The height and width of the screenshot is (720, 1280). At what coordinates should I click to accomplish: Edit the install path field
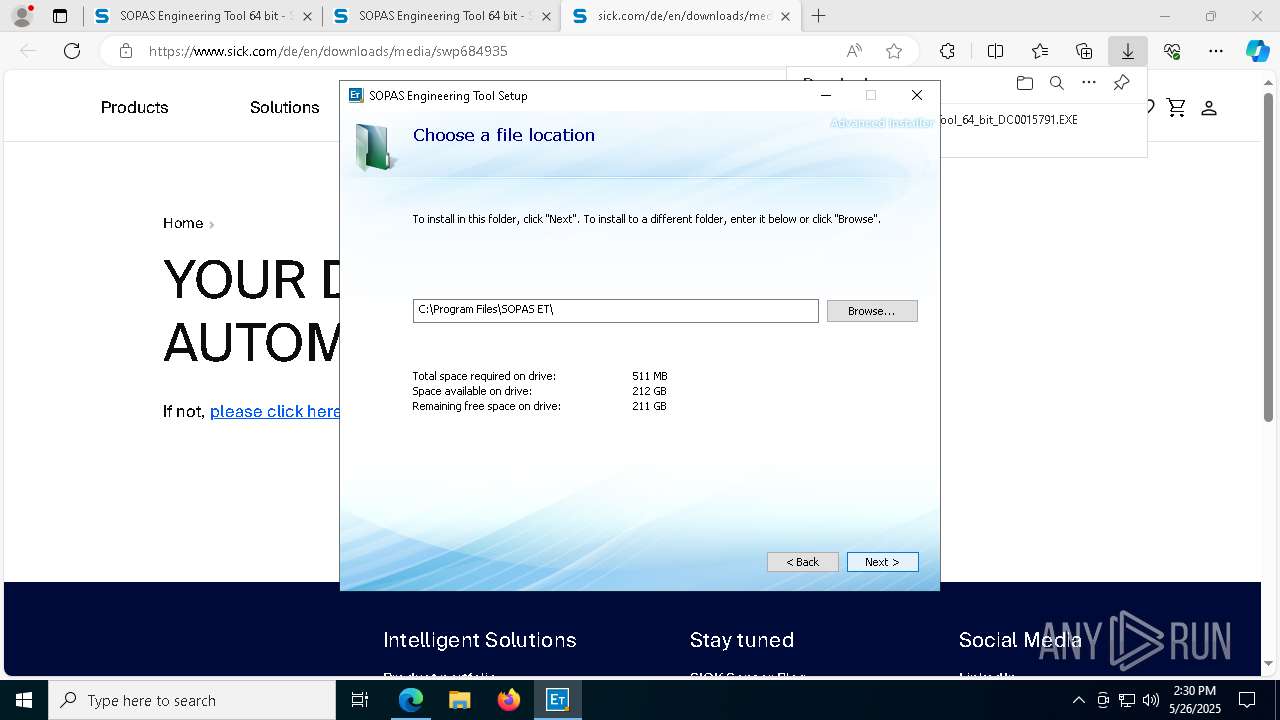(615, 310)
